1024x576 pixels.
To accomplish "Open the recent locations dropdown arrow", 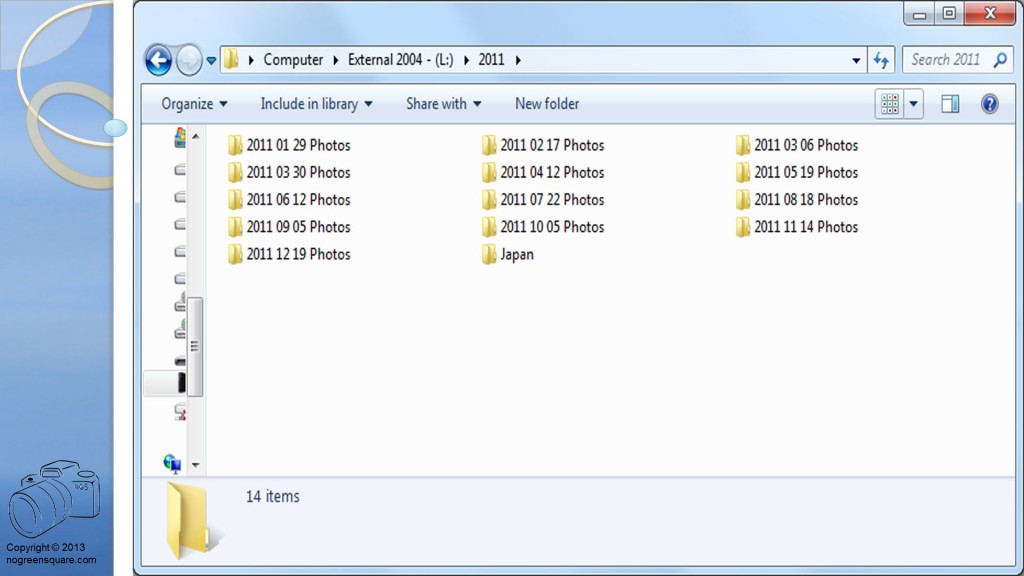I will 211,61.
